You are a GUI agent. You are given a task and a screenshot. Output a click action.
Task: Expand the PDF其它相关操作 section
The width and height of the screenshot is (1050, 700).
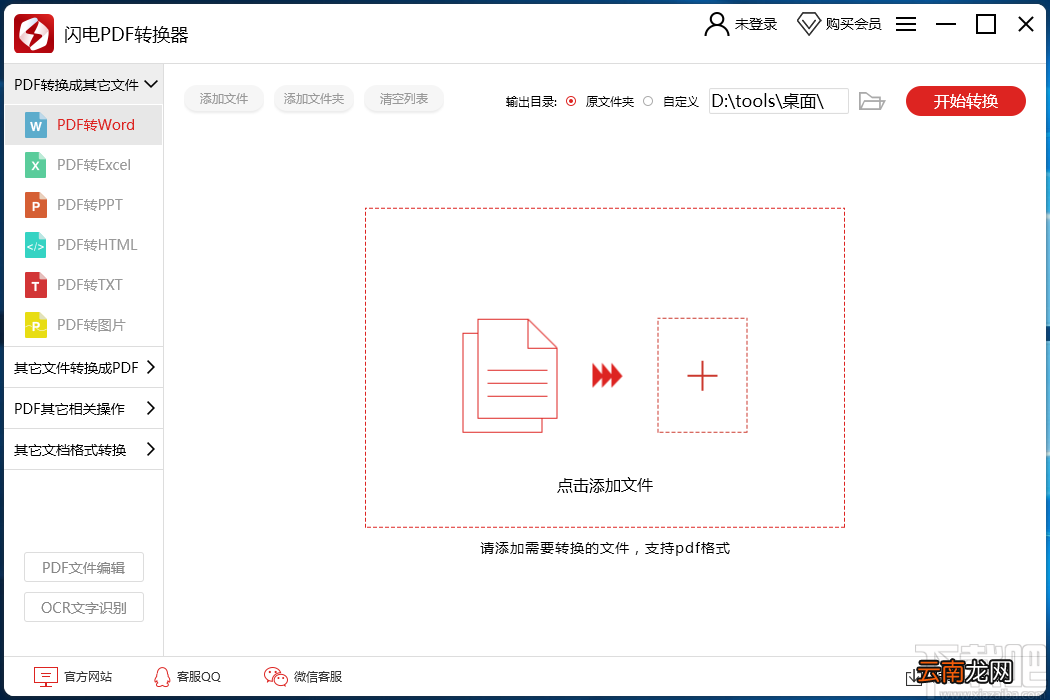[84, 408]
